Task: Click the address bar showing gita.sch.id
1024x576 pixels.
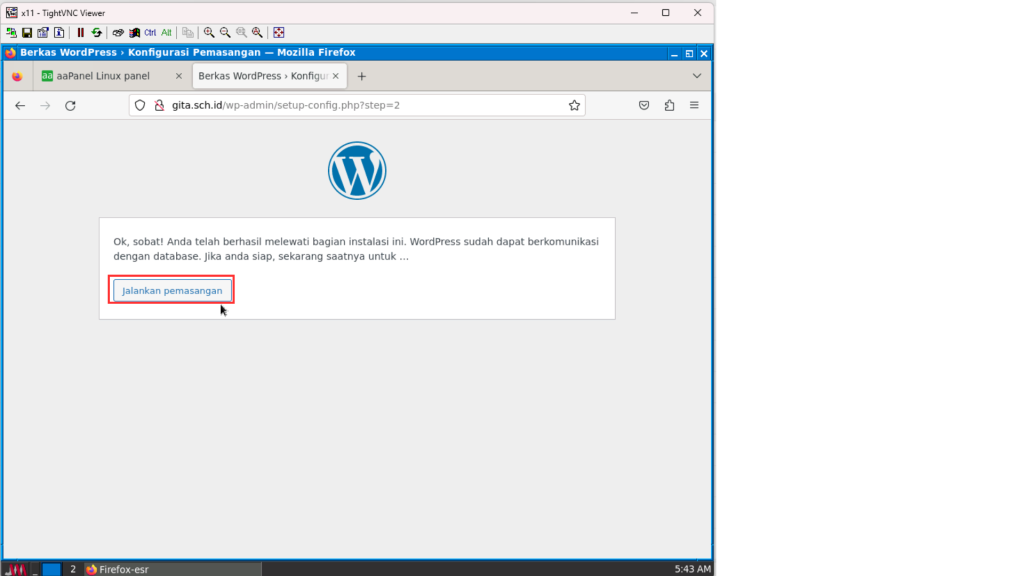Action: 360,105
